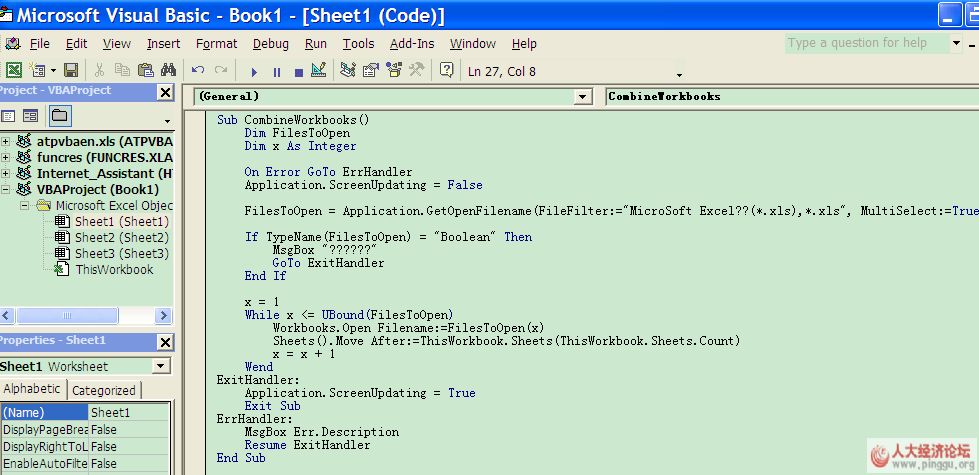Switch to the Alphabetic properties tab
Screen dimensions: 979x475
pyautogui.click(x=32, y=389)
